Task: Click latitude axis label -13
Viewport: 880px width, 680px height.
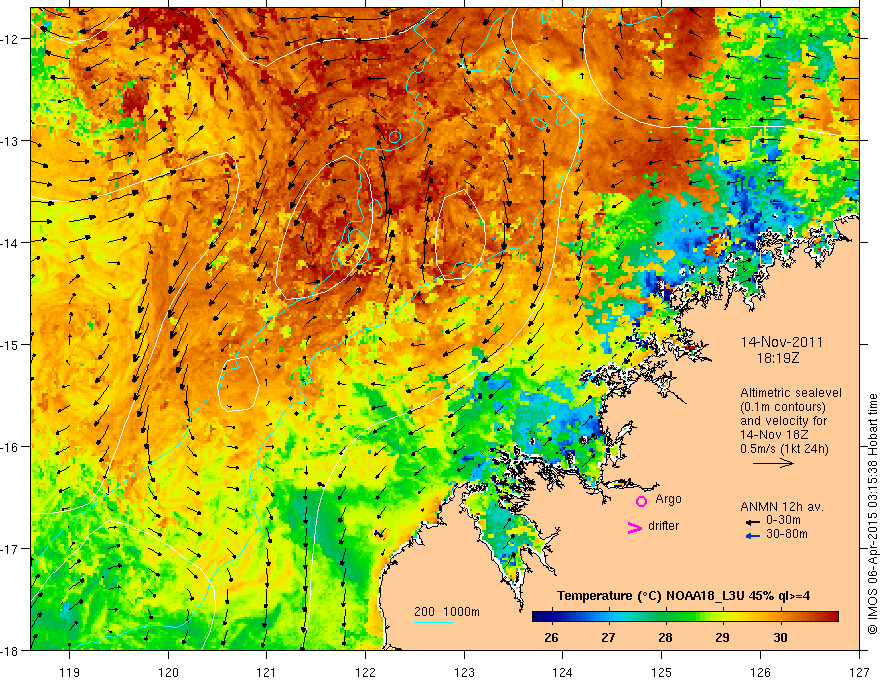Action: point(10,141)
